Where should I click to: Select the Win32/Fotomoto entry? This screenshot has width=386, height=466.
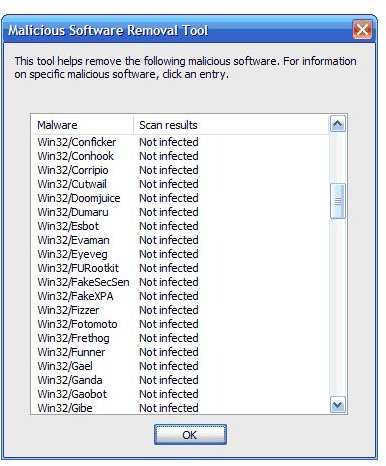(x=77, y=324)
